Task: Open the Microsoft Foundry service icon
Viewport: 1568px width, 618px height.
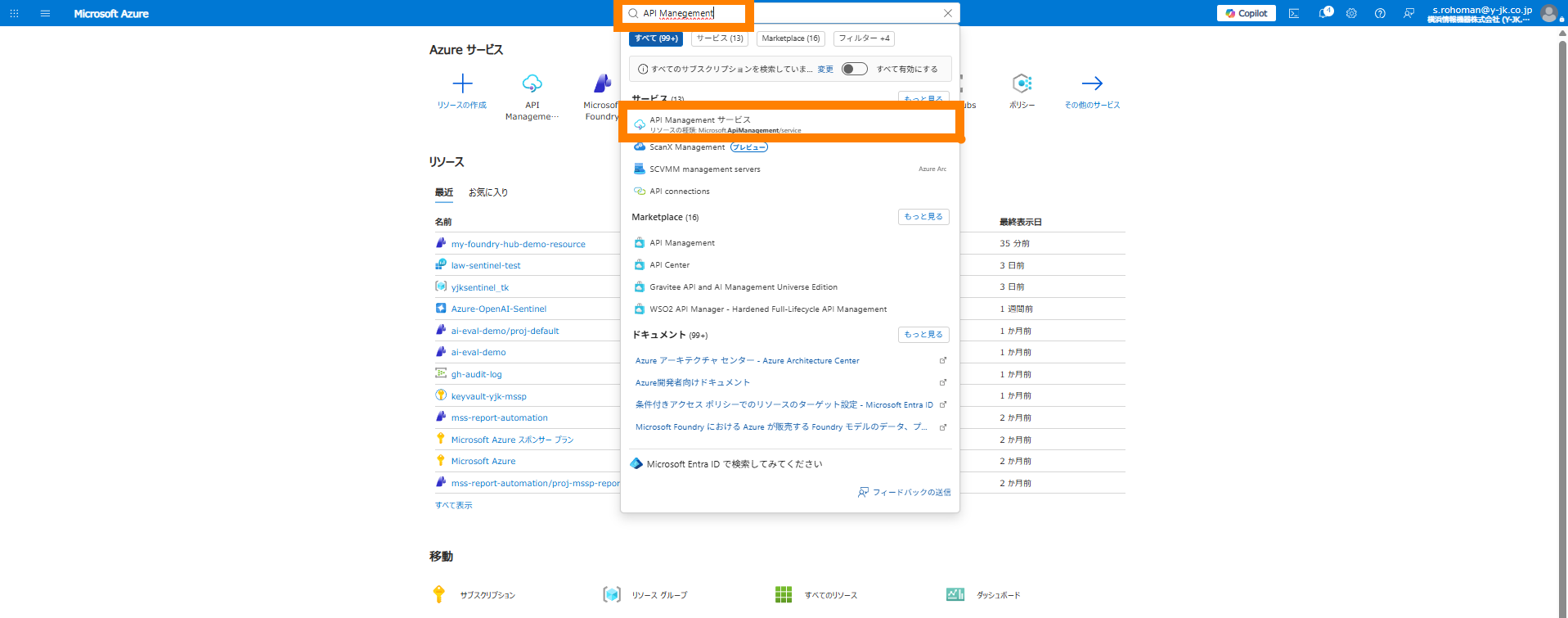Action: [x=602, y=83]
